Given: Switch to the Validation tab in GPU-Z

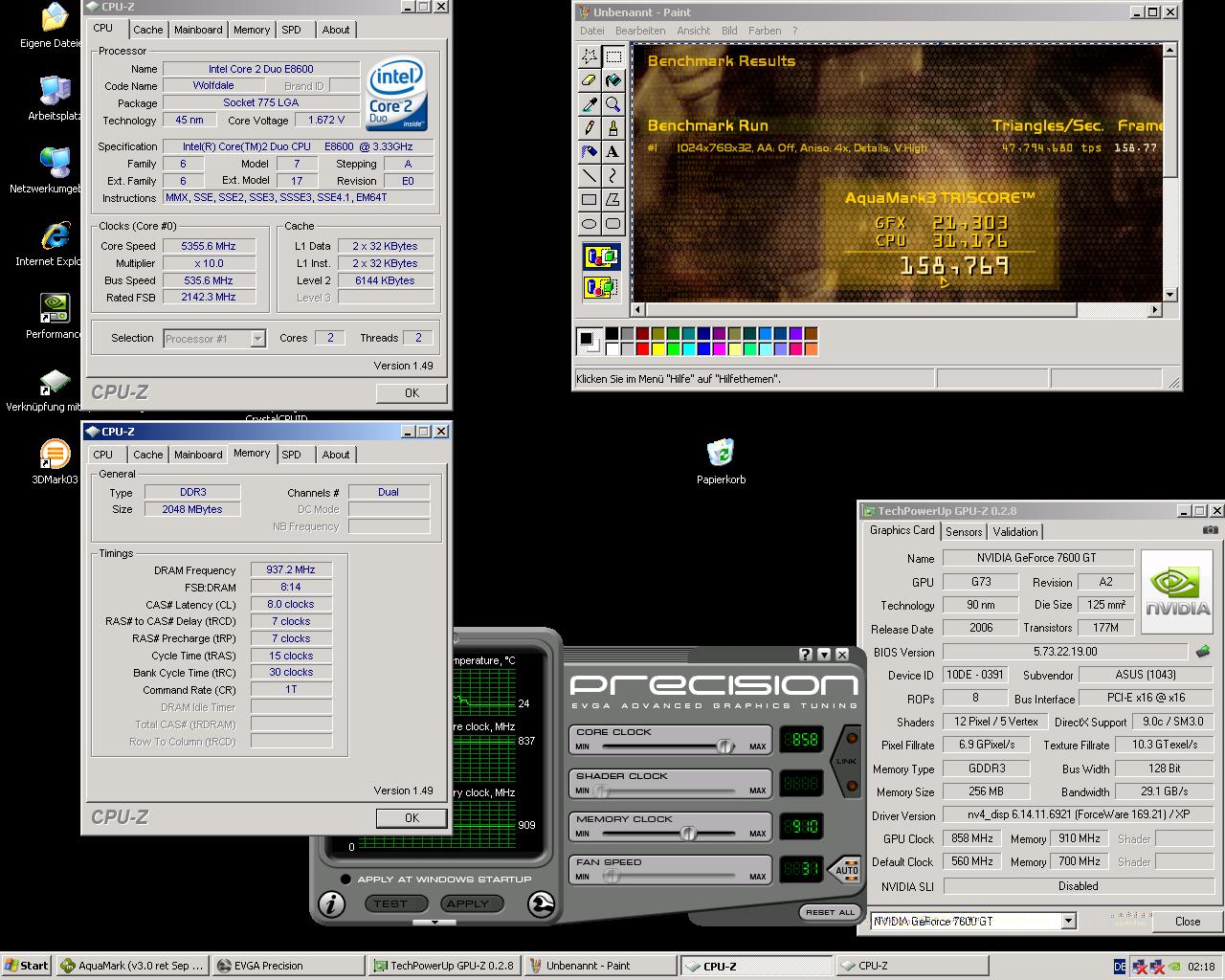Looking at the screenshot, I should point(1015,532).
